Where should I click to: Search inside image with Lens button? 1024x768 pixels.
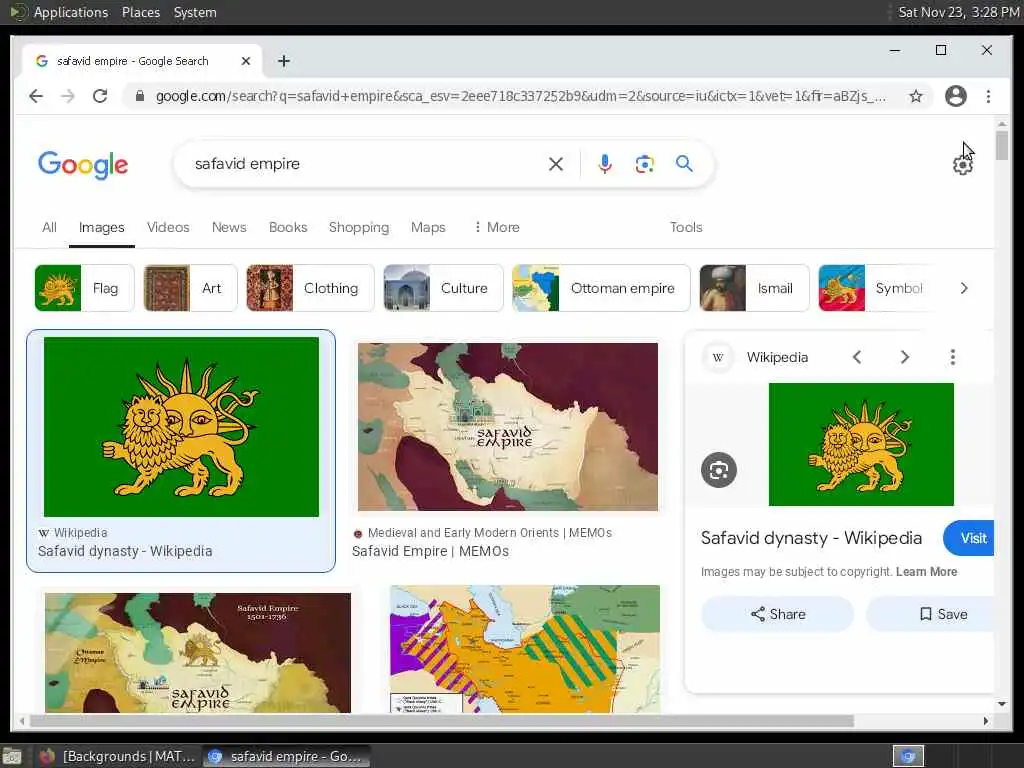[x=718, y=470]
